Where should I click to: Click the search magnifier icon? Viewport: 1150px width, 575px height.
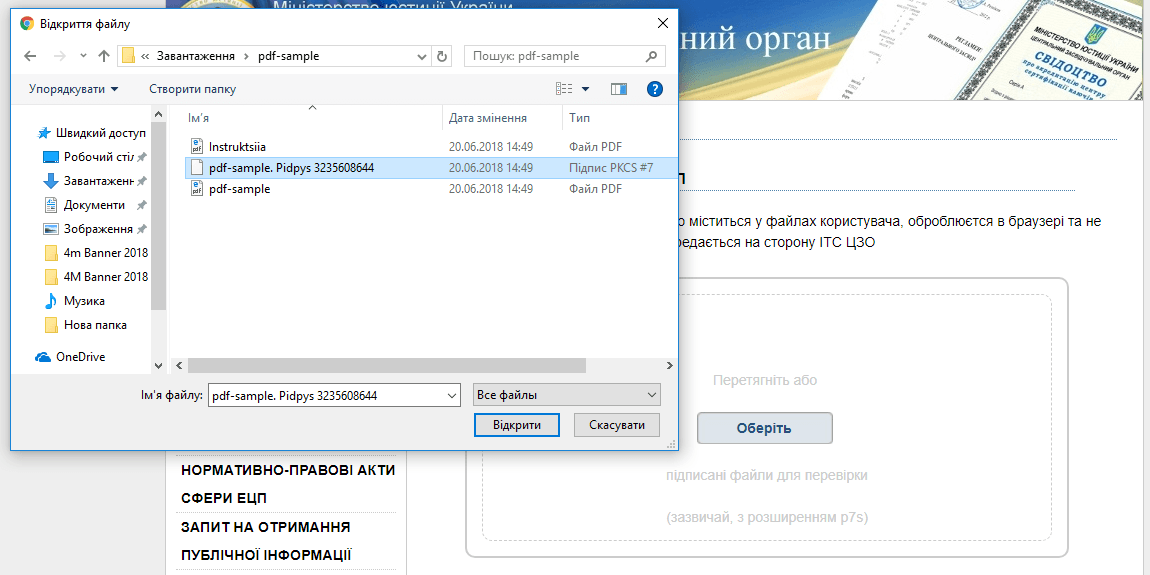pos(652,56)
